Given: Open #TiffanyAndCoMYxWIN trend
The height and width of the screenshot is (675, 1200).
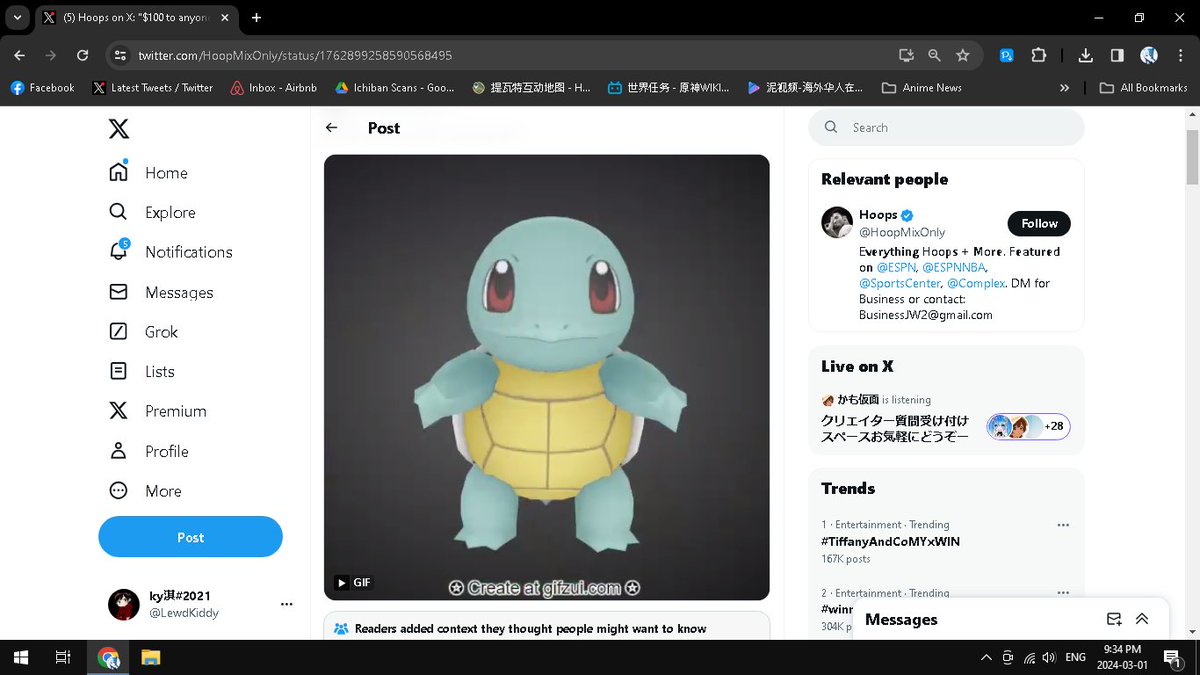Looking at the screenshot, I should (x=890, y=541).
